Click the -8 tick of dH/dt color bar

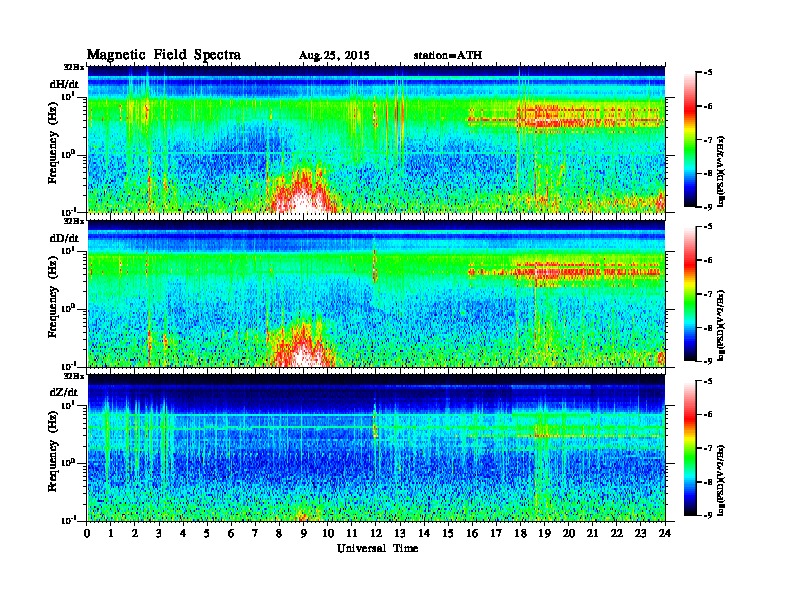pyautogui.click(x=708, y=173)
